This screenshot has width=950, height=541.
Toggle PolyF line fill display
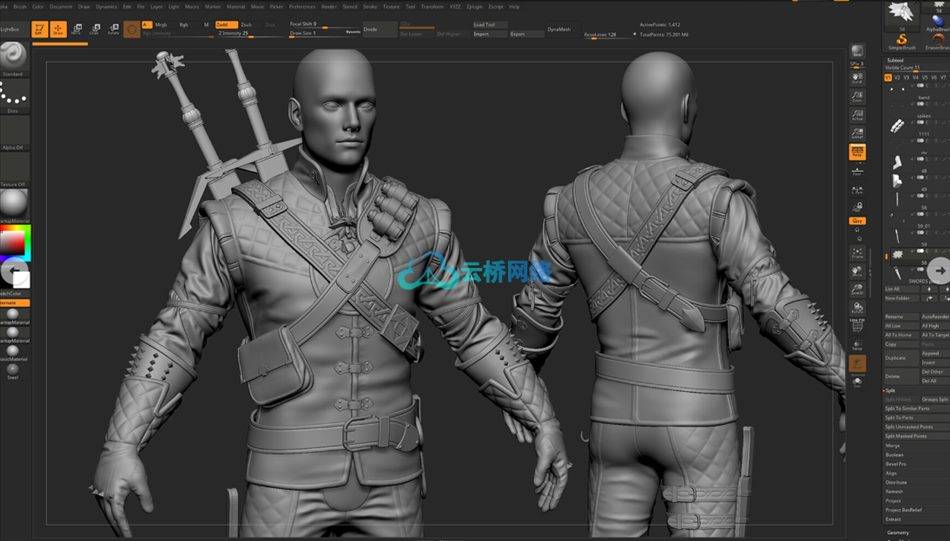tap(857, 326)
